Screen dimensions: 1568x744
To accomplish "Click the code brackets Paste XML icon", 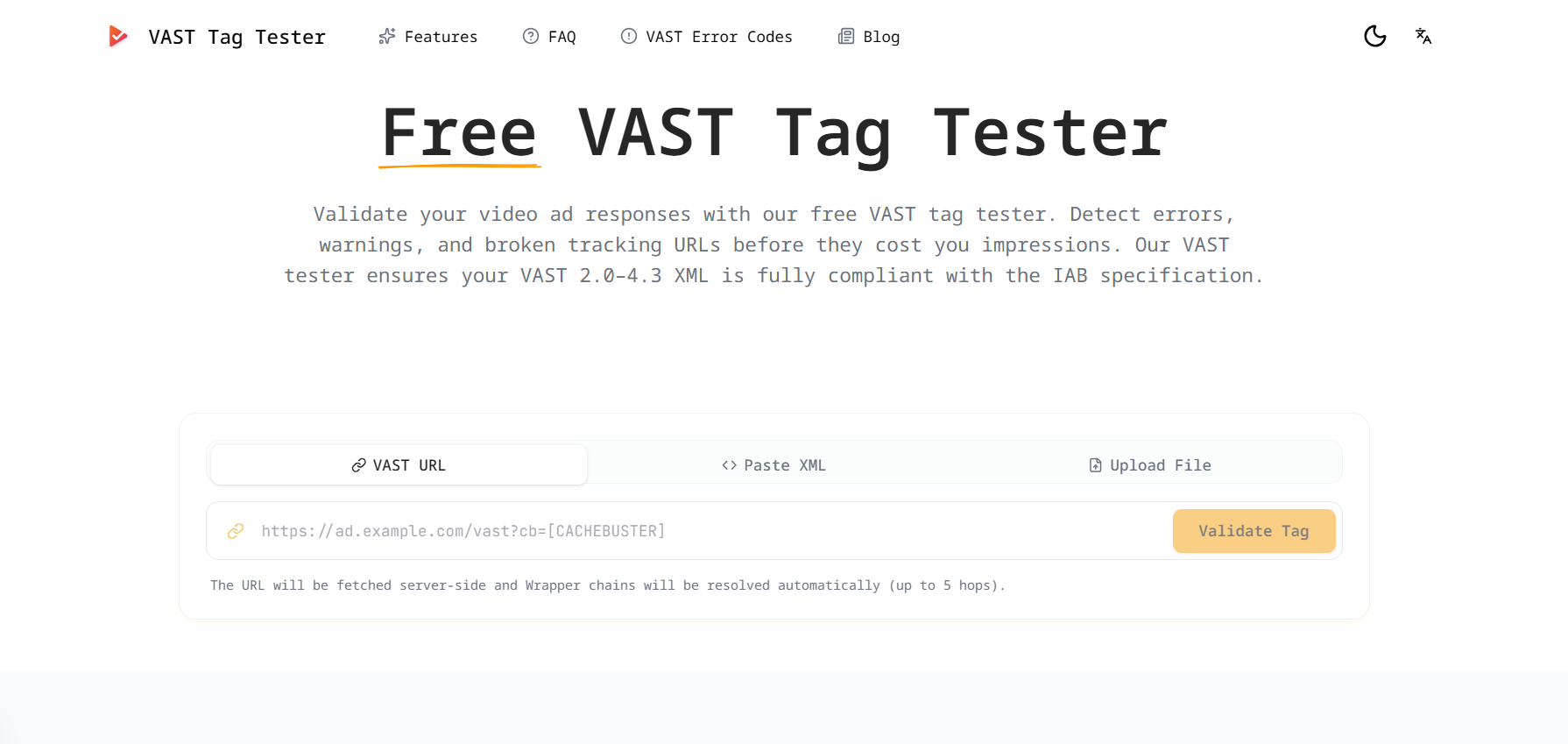I will (x=729, y=465).
